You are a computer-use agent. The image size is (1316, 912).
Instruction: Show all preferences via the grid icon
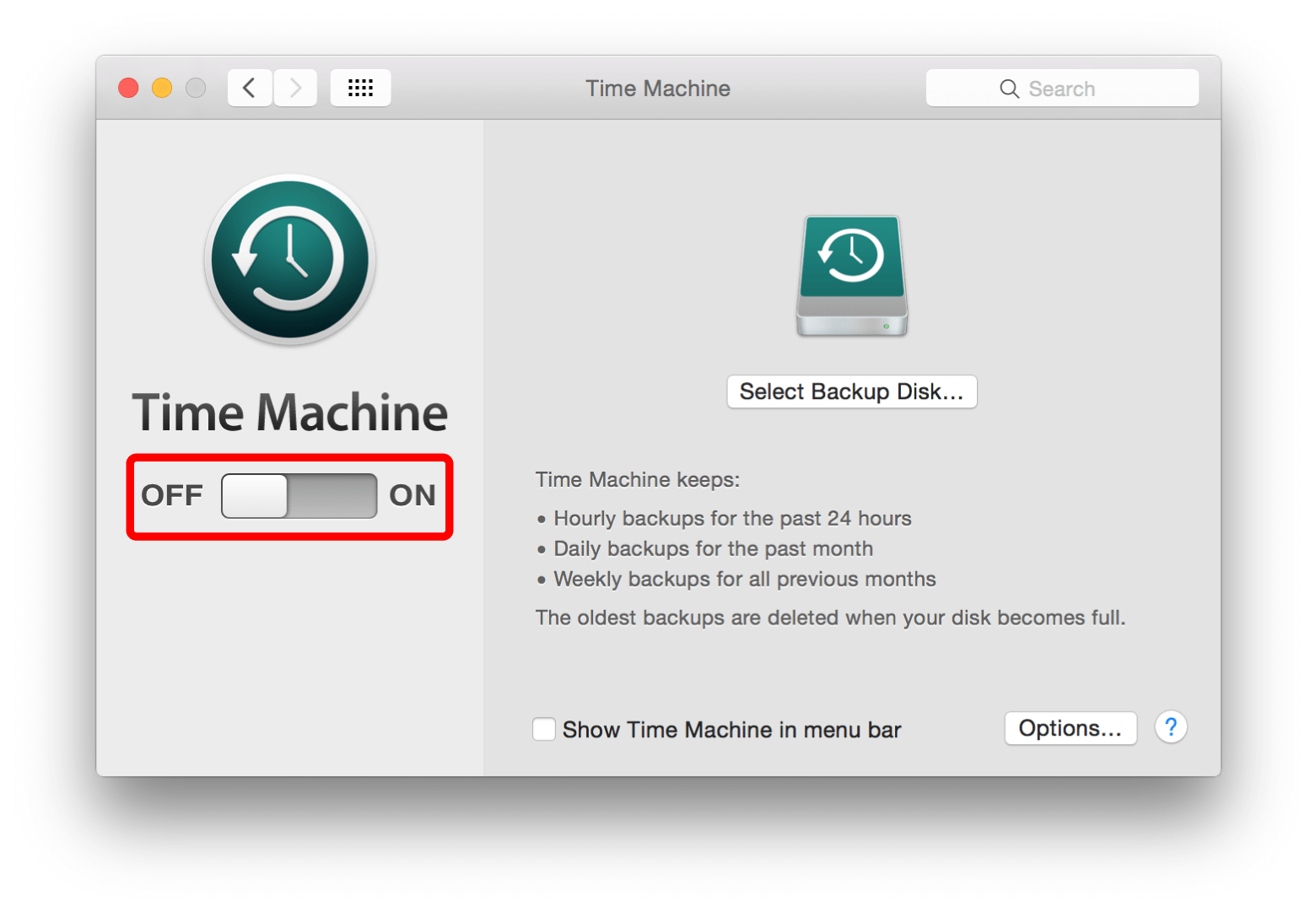click(360, 88)
